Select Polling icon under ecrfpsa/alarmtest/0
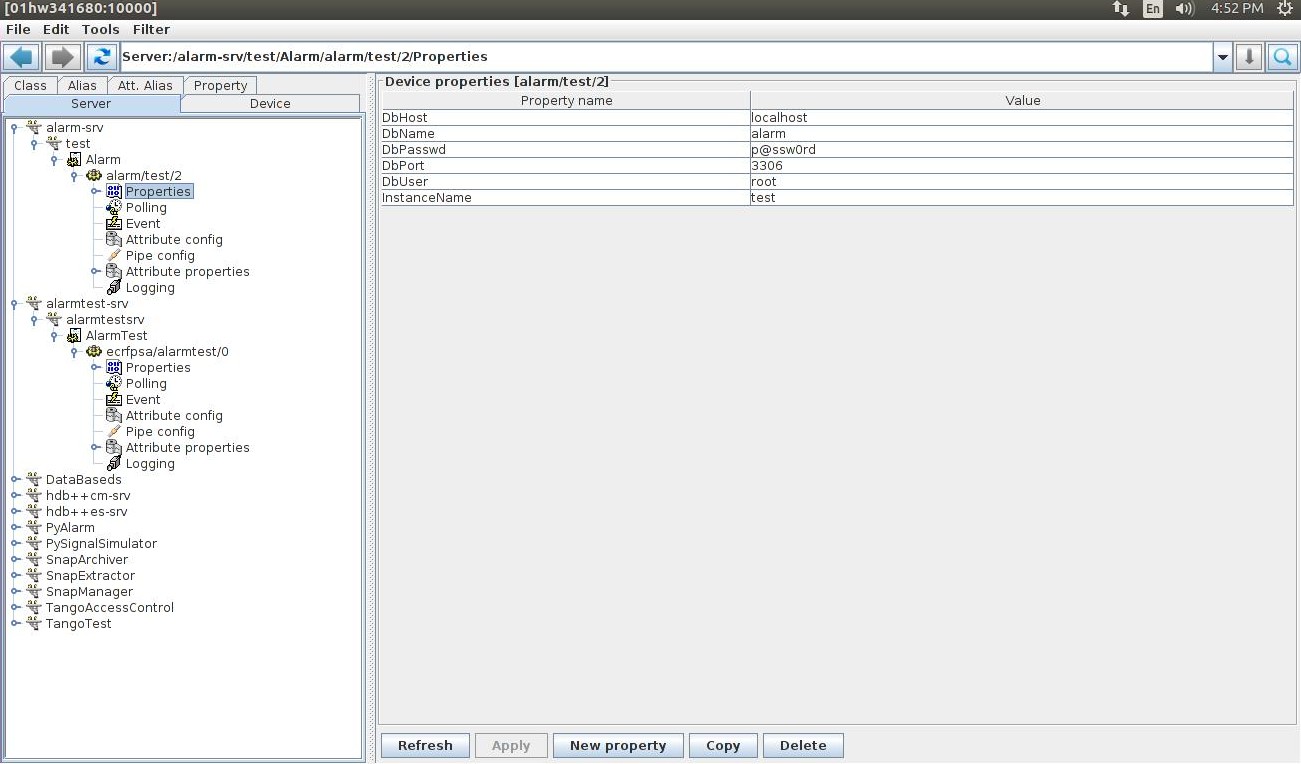Screen dimensions: 1301x764 tap(114, 384)
